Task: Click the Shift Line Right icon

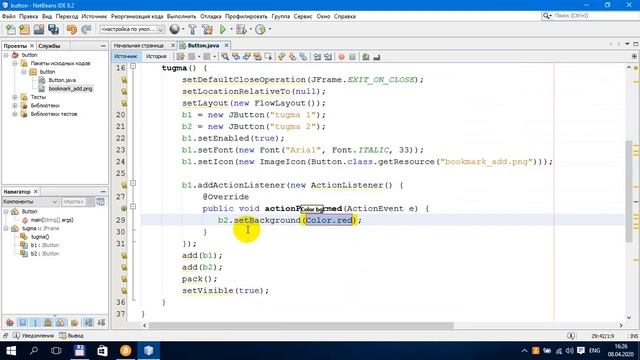Action: (328, 57)
